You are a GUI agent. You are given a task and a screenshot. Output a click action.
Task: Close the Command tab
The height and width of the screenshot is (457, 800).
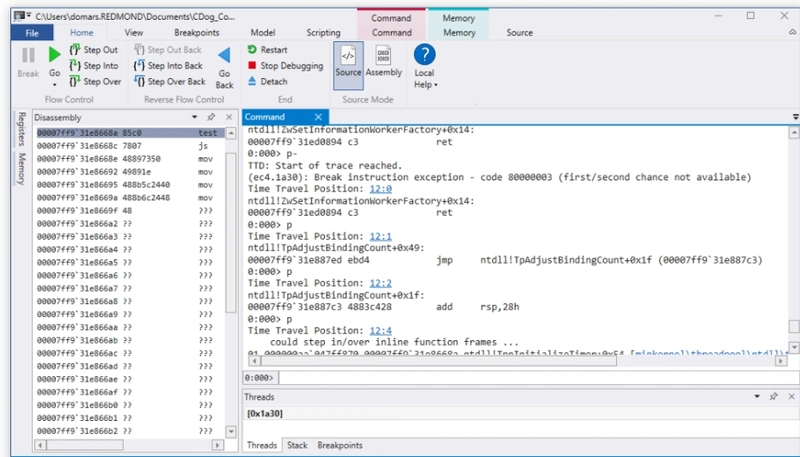click(x=318, y=117)
